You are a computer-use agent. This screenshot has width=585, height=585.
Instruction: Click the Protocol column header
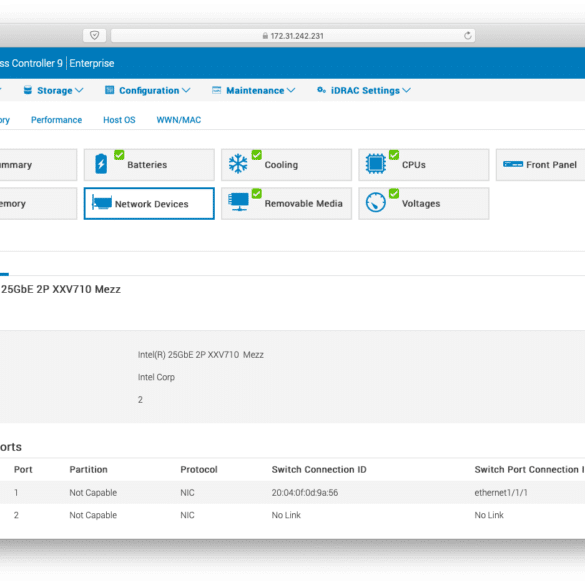pyautogui.click(x=199, y=469)
